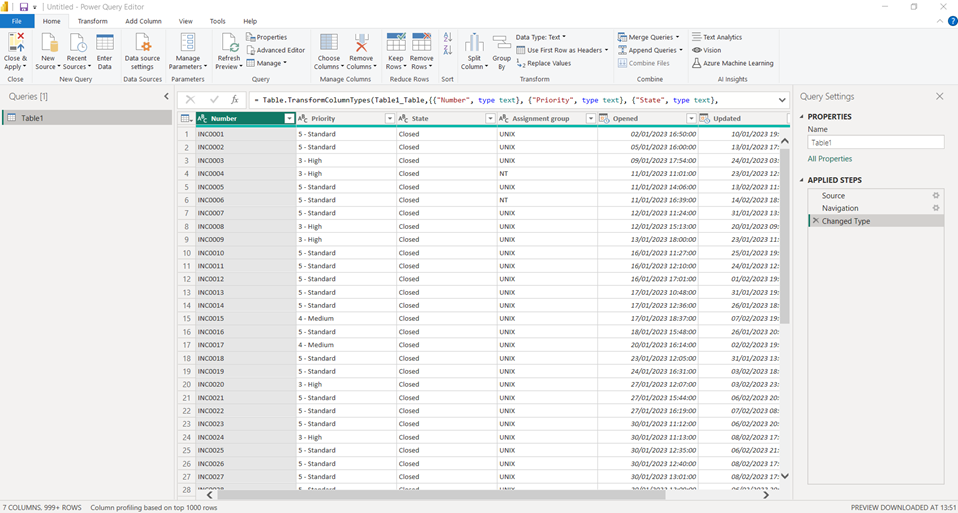Click the All Properties link
958x513 pixels.
pos(830,159)
